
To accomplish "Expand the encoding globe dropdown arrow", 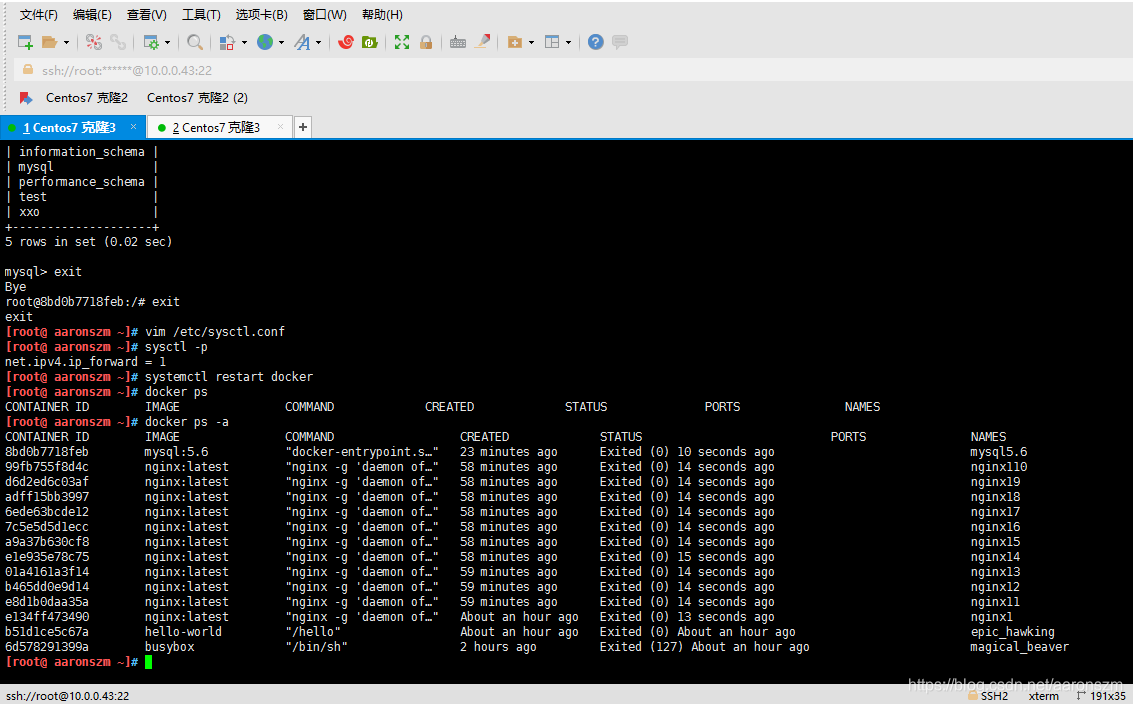I will coord(282,43).
